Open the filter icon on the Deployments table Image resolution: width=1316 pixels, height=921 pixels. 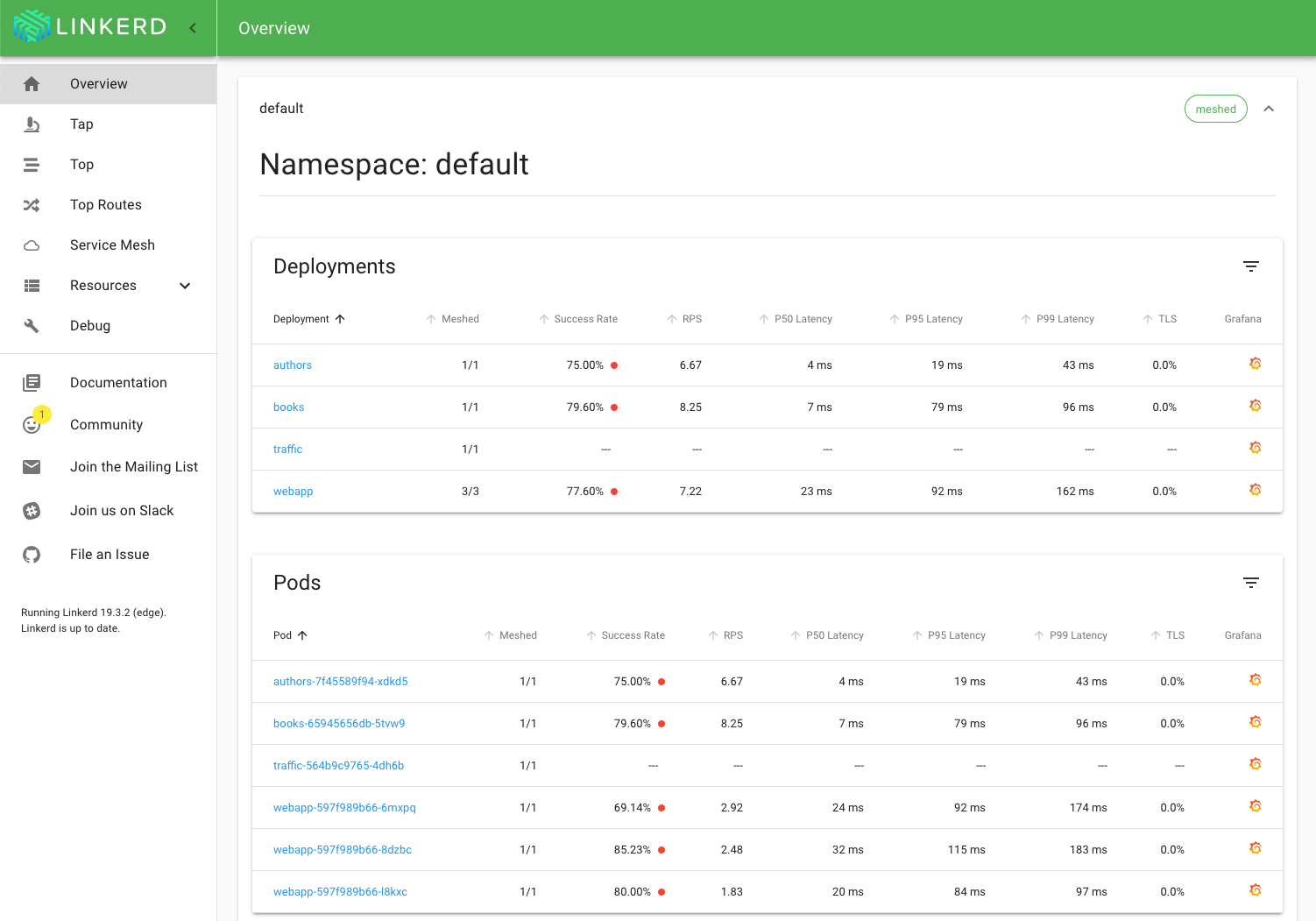[1250, 266]
